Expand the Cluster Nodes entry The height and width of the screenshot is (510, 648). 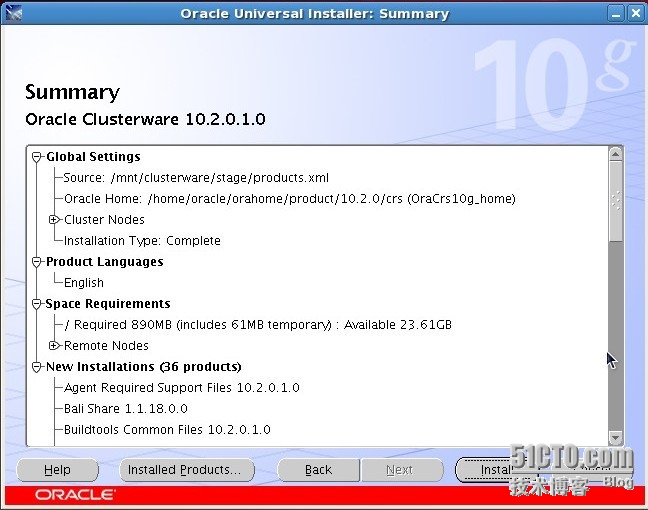click(54, 219)
